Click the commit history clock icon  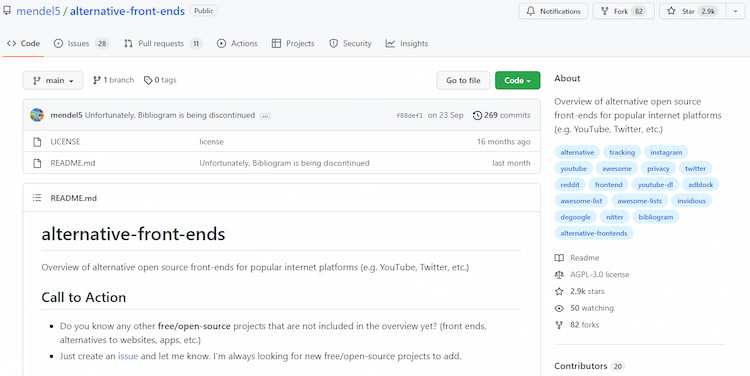point(477,115)
